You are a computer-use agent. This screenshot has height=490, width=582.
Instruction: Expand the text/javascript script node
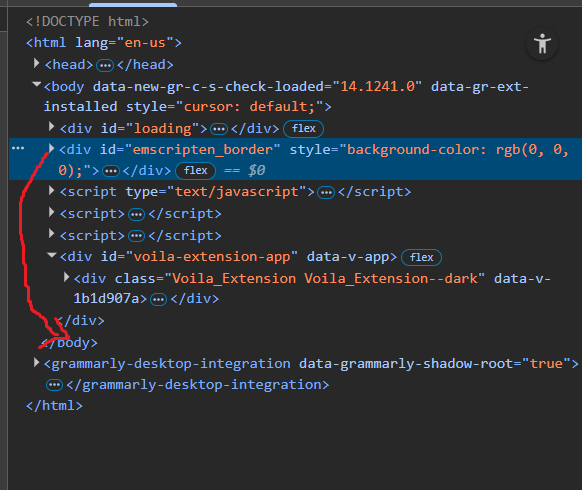click(x=52, y=191)
